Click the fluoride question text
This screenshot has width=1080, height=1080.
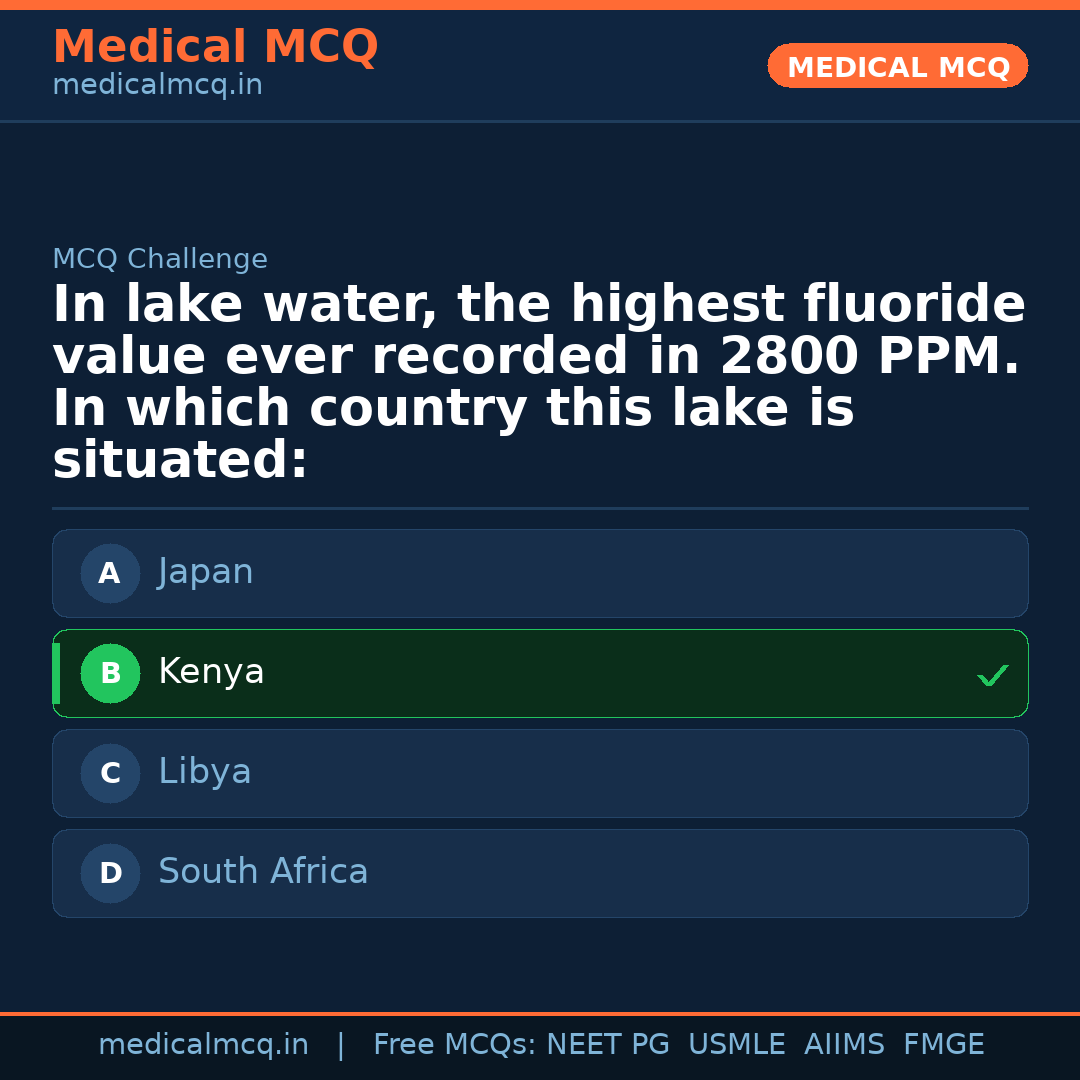click(x=538, y=382)
